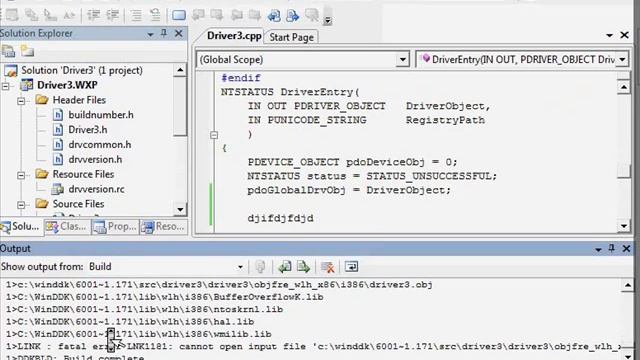Select the drvversion.h file
Screen dimensions: 640x360
click(95, 159)
